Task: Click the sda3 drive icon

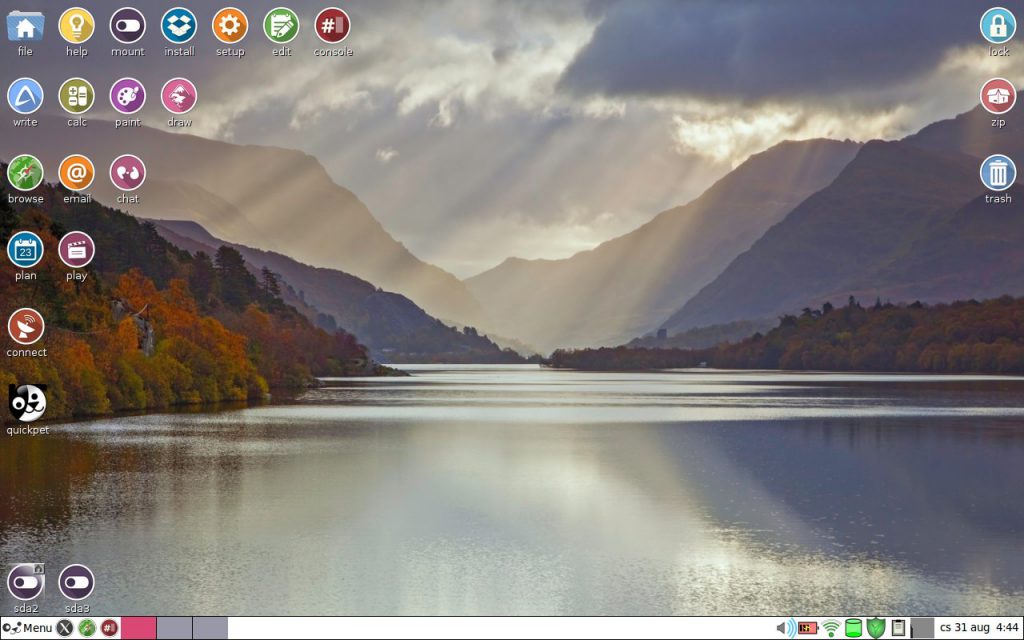Action: coord(76,582)
